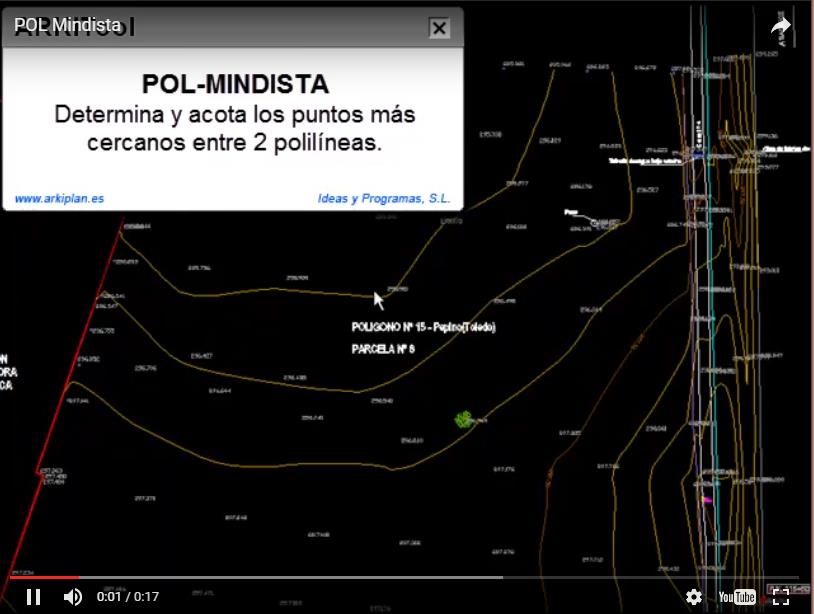Click the Ideas y Programas, S.L. link
The height and width of the screenshot is (614, 814).
(384, 199)
